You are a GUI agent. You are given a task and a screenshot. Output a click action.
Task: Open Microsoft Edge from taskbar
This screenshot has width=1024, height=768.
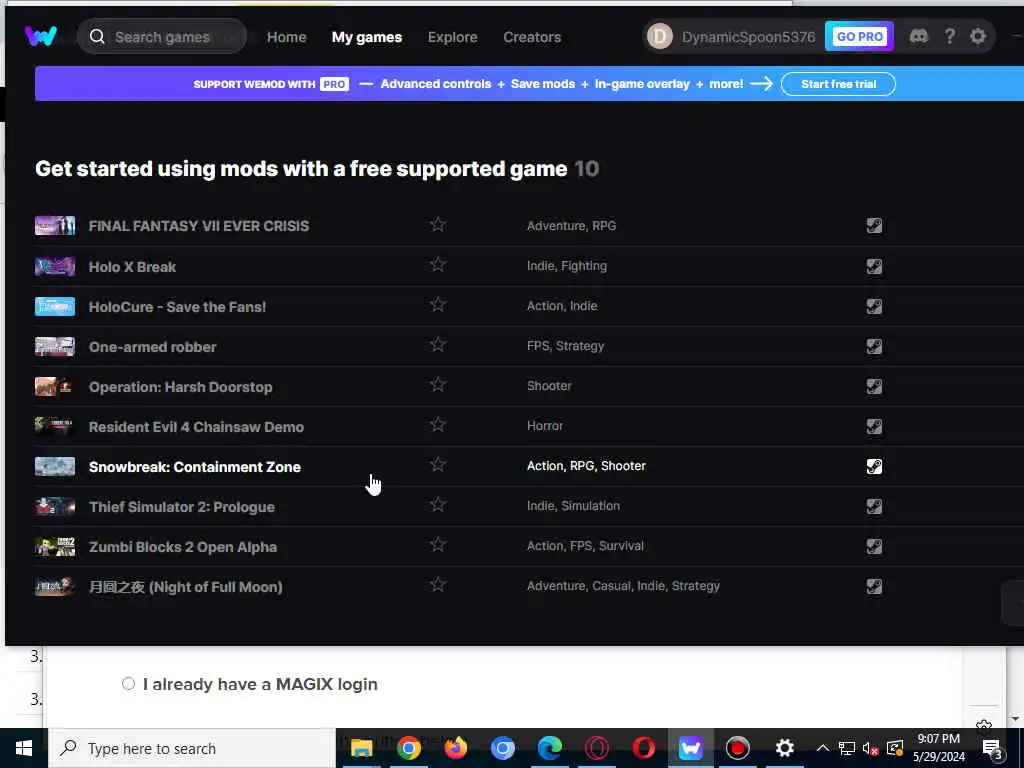549,748
